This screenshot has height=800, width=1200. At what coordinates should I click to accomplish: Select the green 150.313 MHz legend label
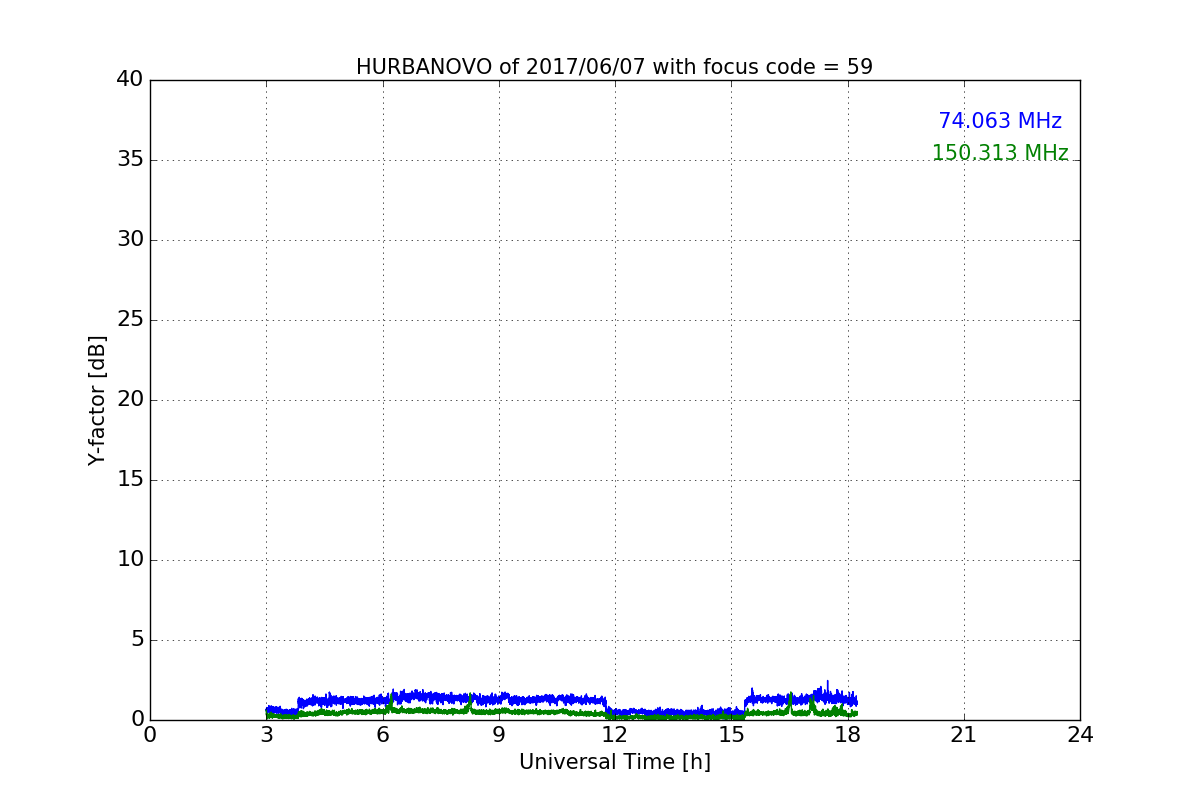pyautogui.click(x=1000, y=153)
